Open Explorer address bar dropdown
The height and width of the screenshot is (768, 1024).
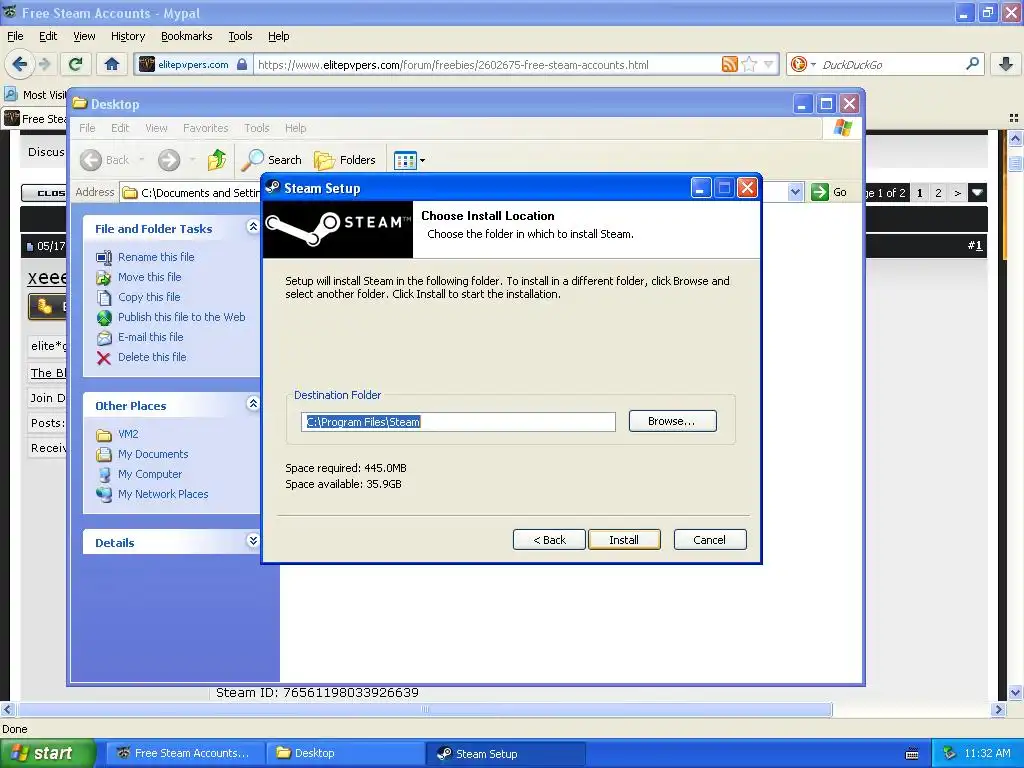pos(795,192)
